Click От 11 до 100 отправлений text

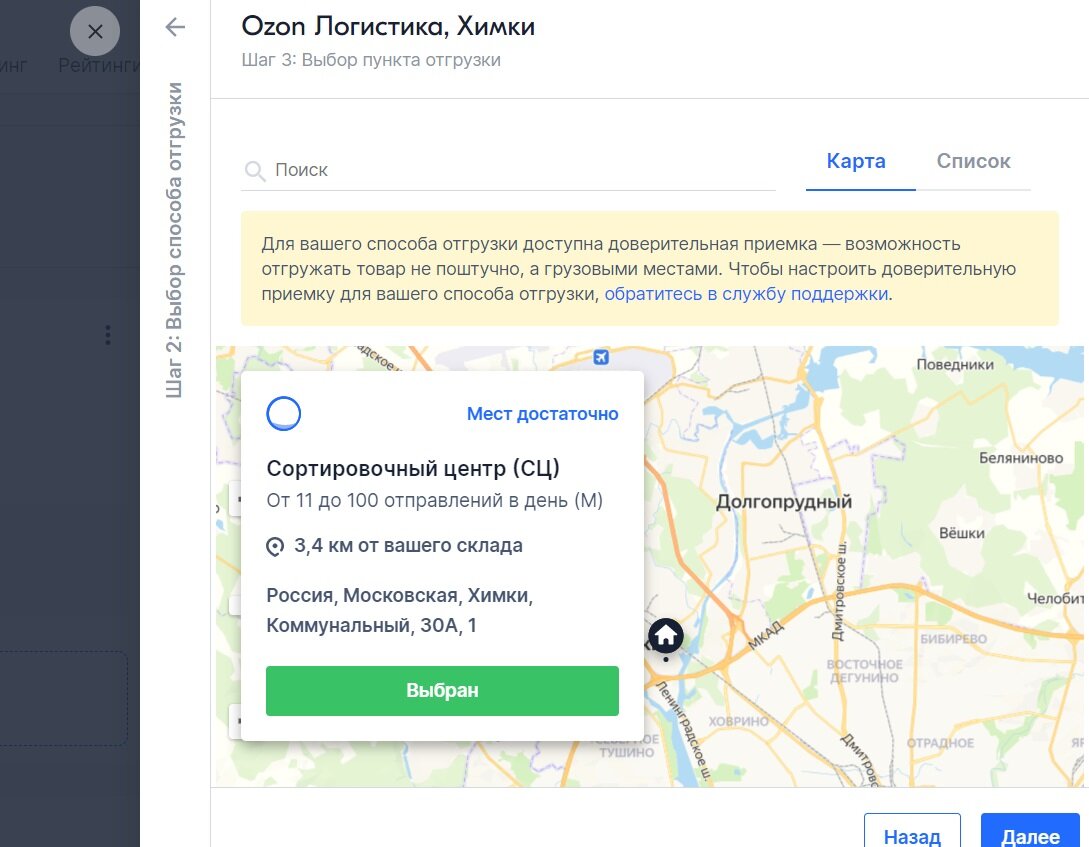point(435,501)
